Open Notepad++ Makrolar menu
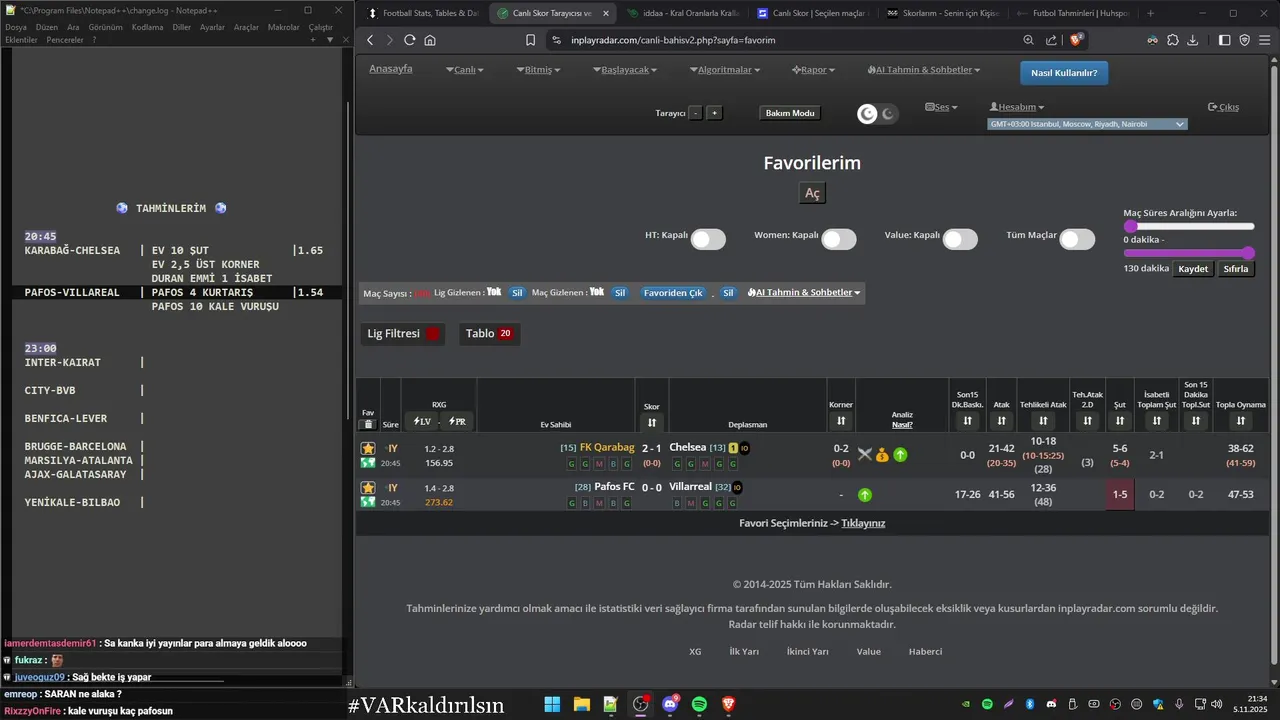Image resolution: width=1280 pixels, height=720 pixels. click(x=284, y=27)
